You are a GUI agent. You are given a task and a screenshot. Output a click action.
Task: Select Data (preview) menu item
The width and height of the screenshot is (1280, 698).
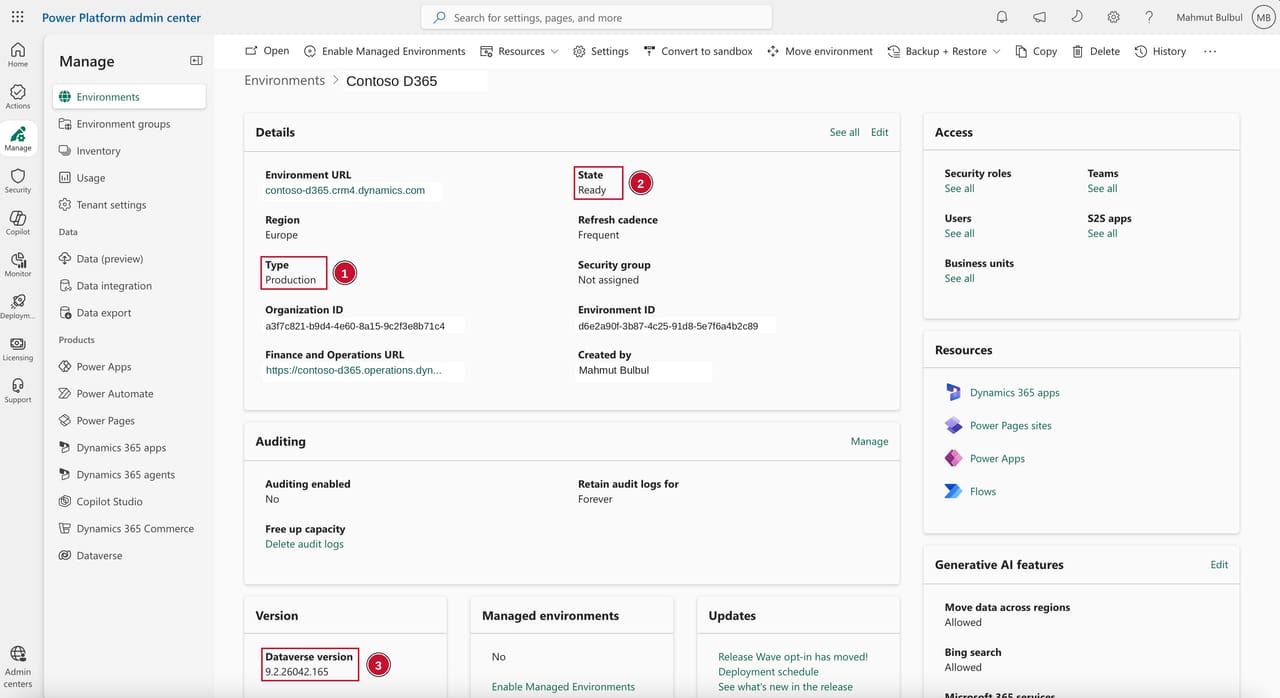pos(130,259)
